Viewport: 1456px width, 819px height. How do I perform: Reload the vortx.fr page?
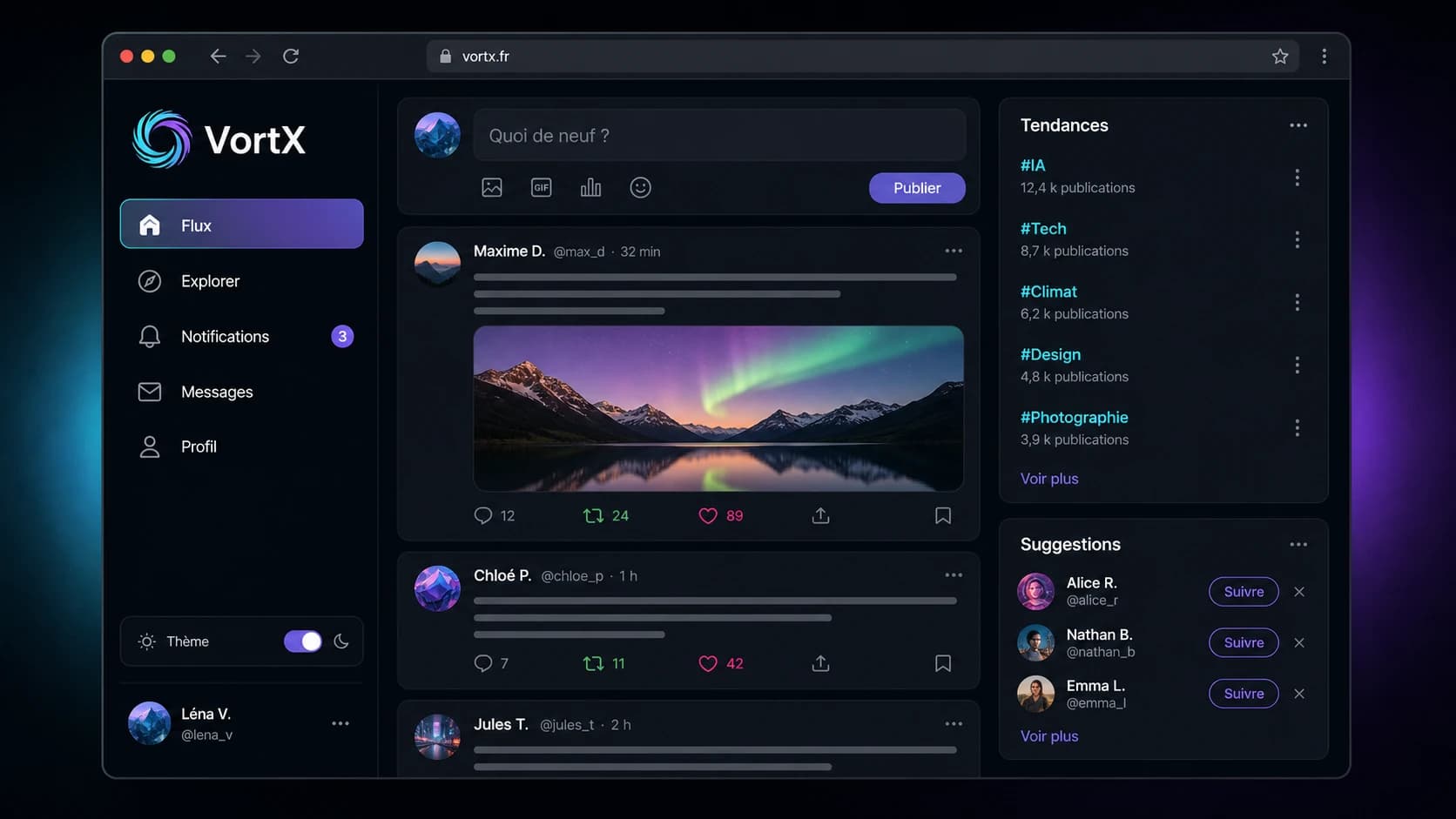point(291,56)
